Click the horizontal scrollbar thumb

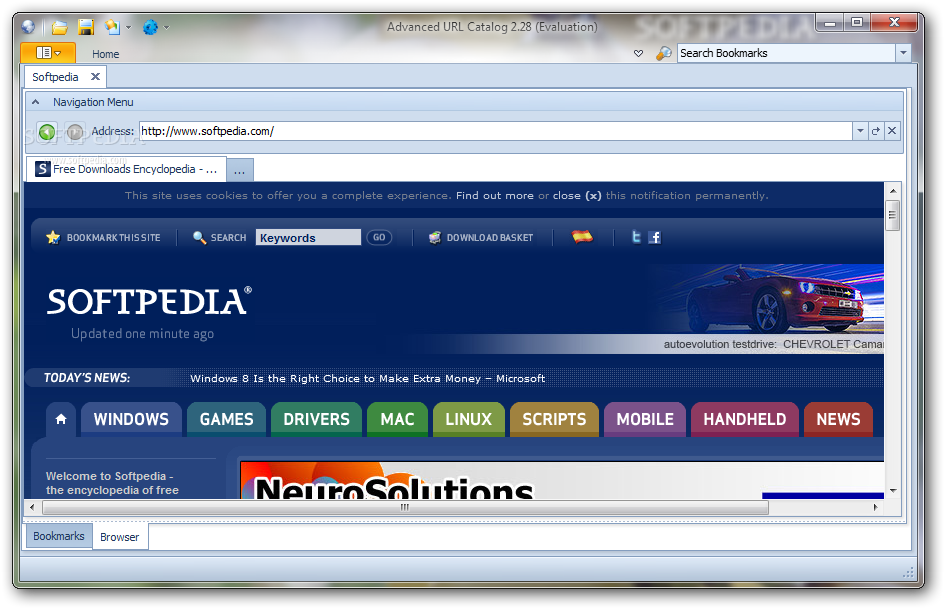[x=405, y=508]
